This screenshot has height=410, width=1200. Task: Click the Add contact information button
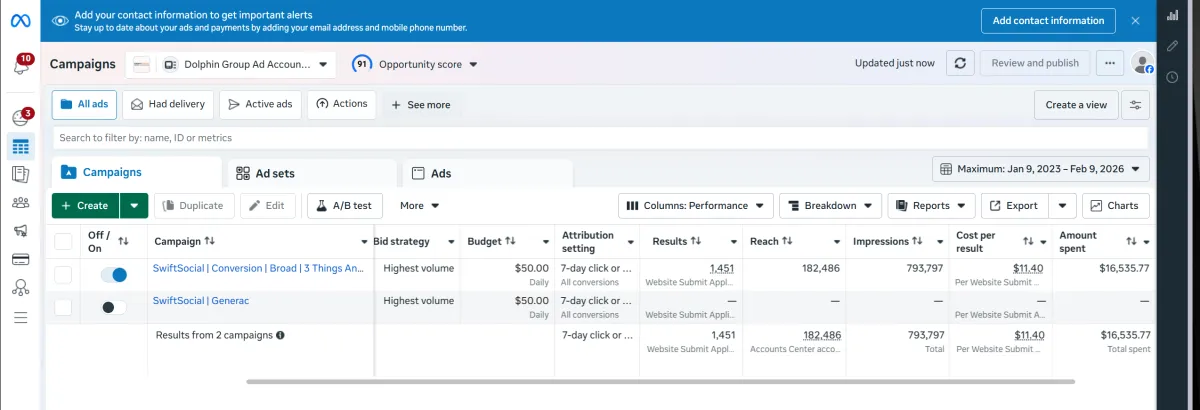tap(1048, 20)
